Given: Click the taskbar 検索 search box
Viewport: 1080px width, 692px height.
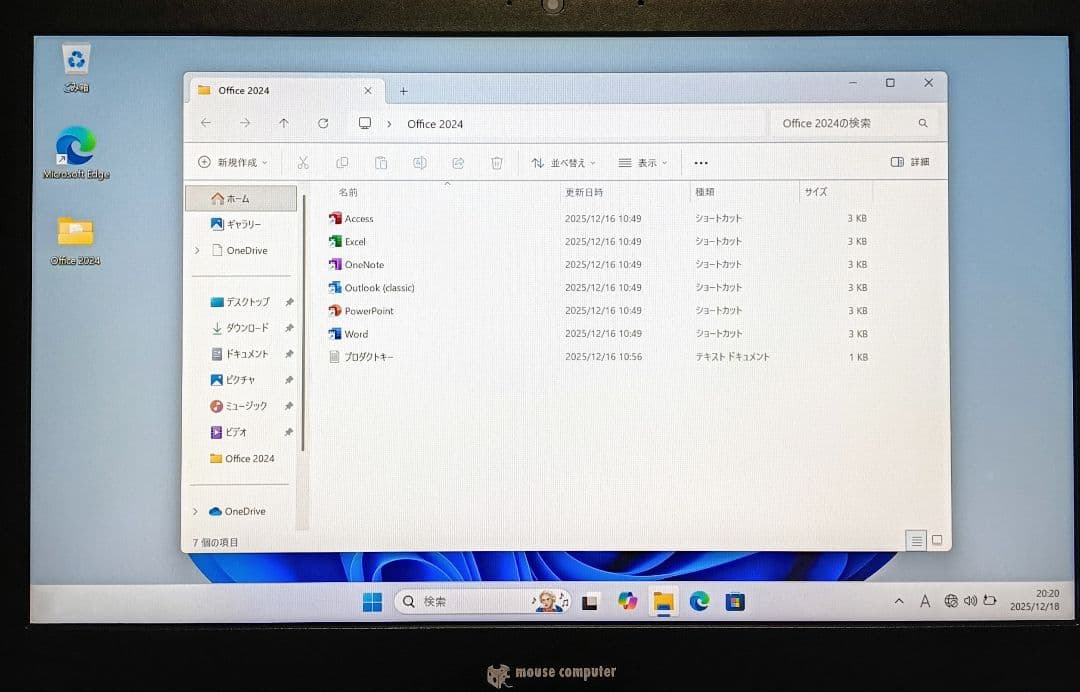Looking at the screenshot, I should coord(482,602).
